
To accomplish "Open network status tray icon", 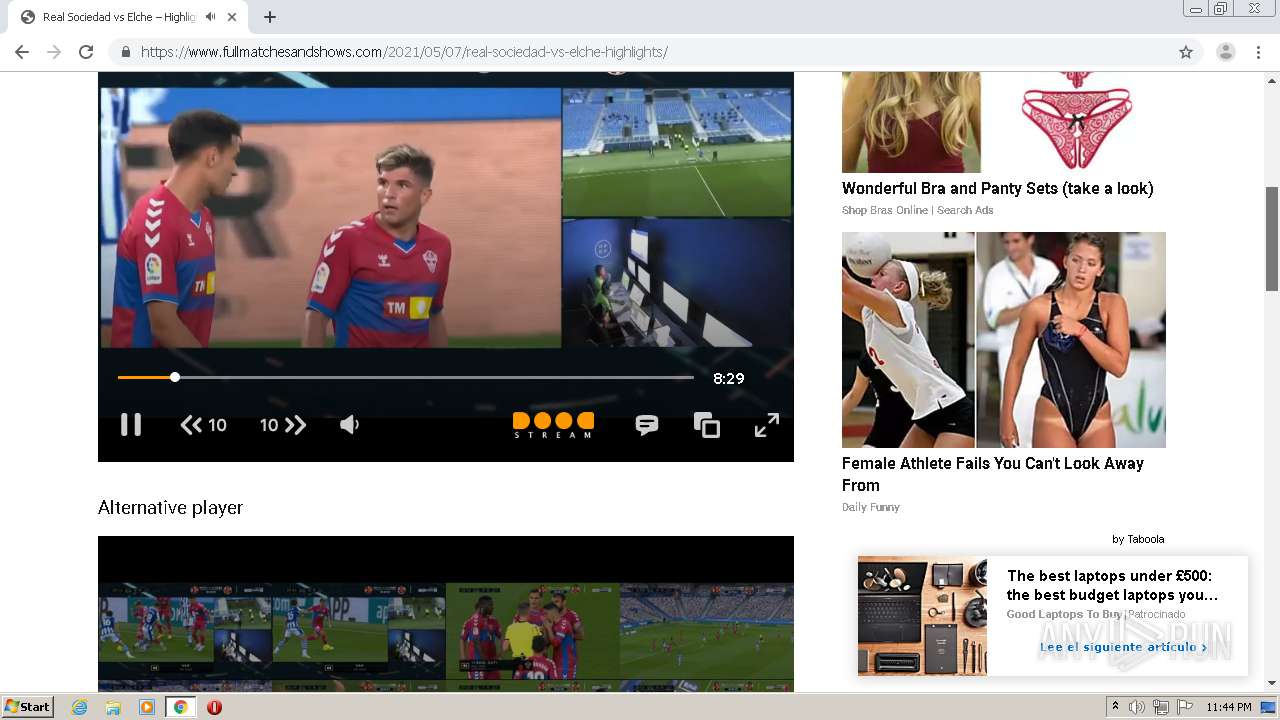I will coord(1161,707).
